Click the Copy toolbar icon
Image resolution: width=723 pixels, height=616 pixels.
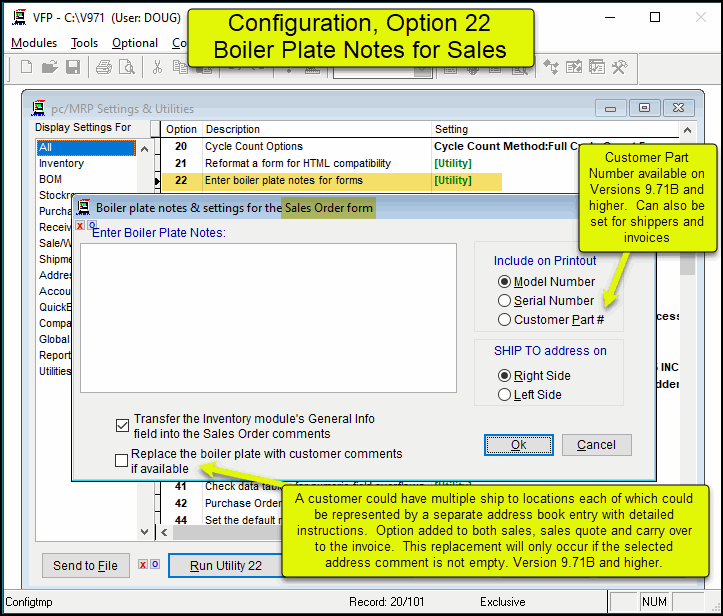pos(180,67)
